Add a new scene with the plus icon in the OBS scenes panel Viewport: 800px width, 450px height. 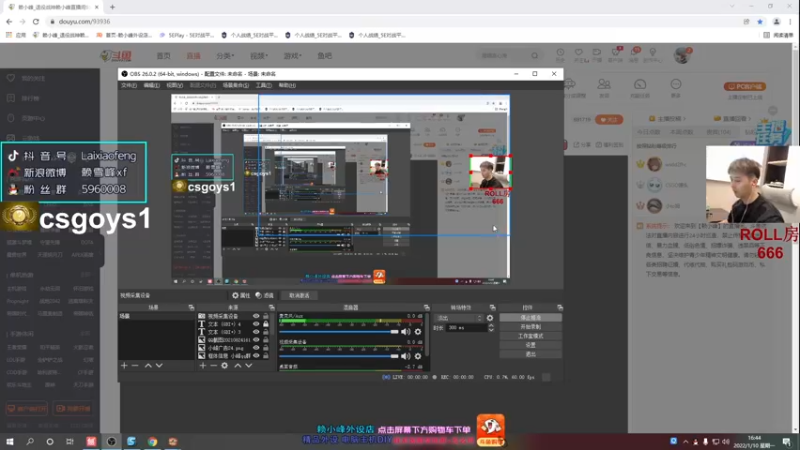(124, 365)
